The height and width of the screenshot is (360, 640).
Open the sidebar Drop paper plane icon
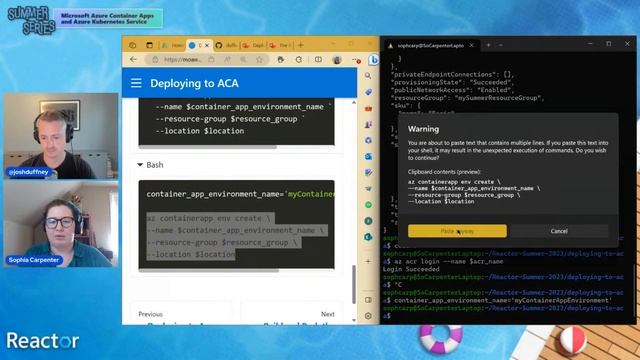(x=368, y=189)
